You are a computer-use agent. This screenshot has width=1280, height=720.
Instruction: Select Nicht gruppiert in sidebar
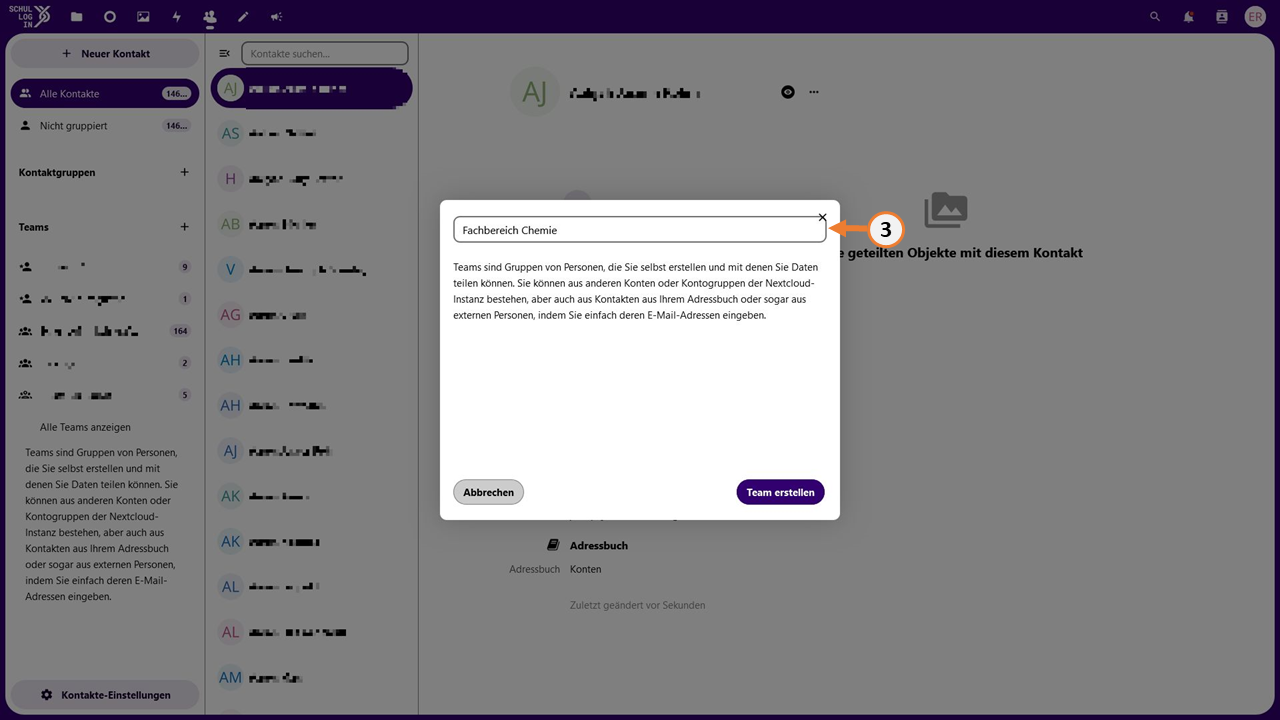click(x=105, y=126)
